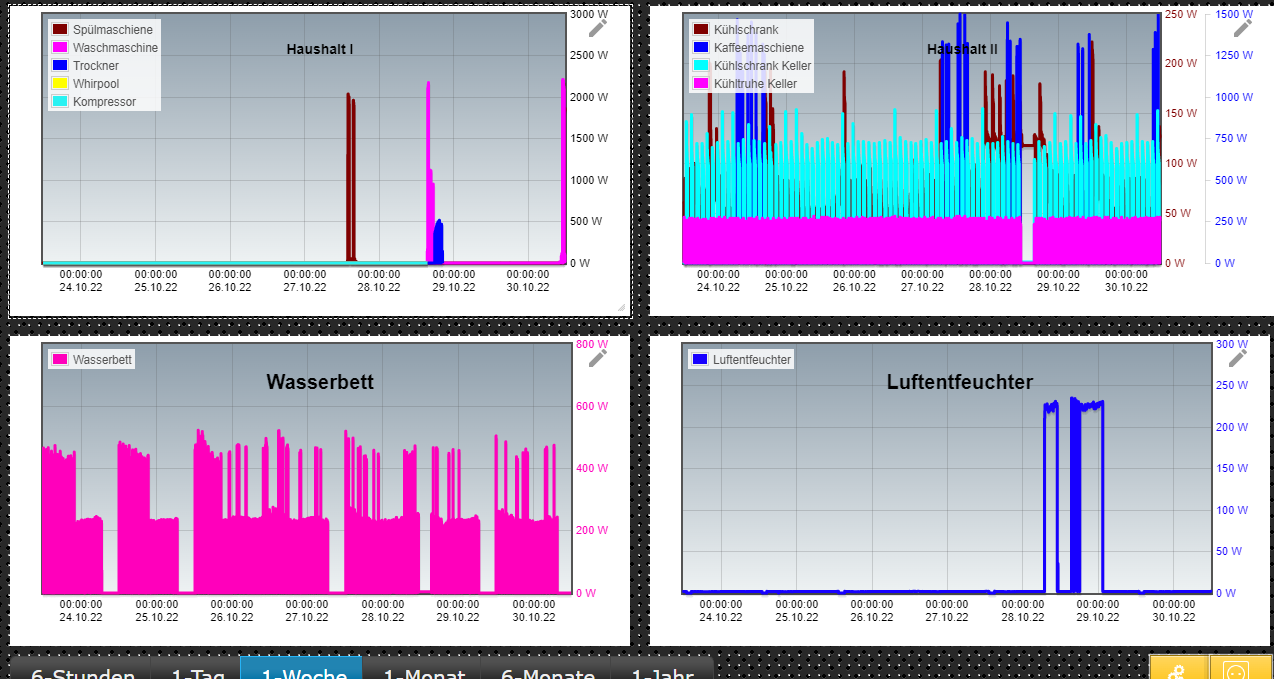Select the 1-Woche time range tab

(x=301, y=668)
